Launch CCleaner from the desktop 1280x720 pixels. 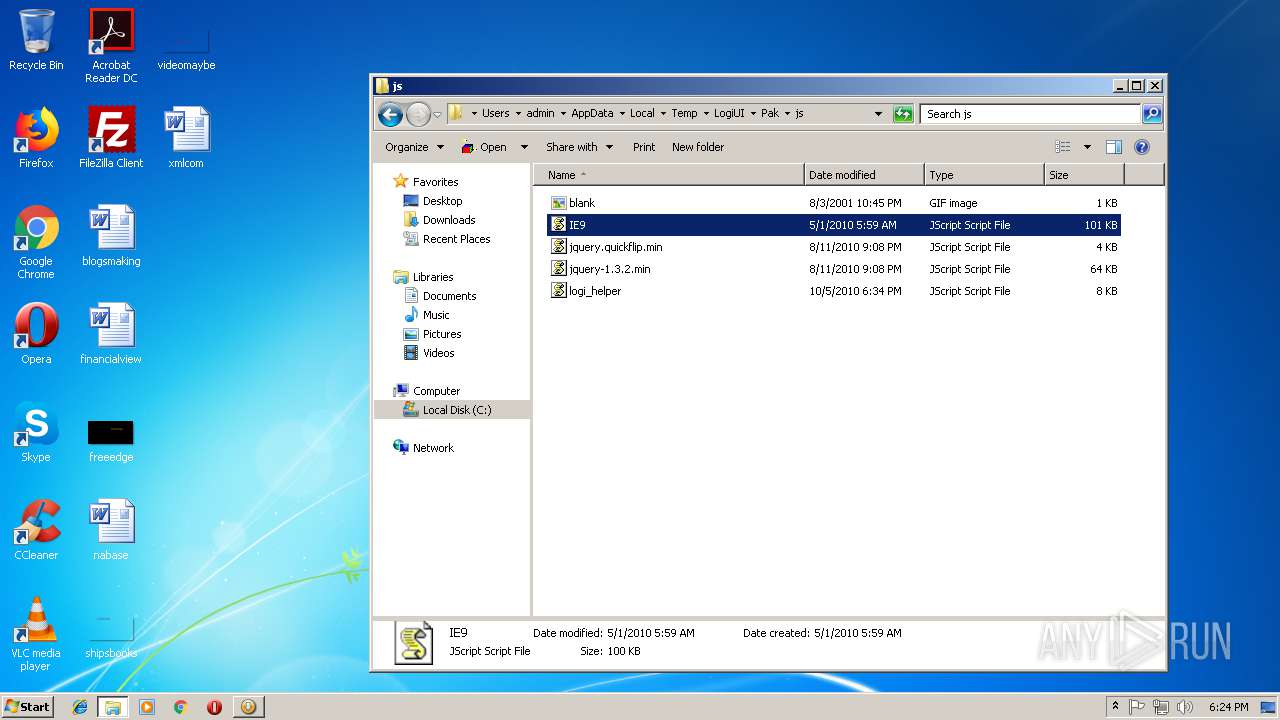coord(36,529)
